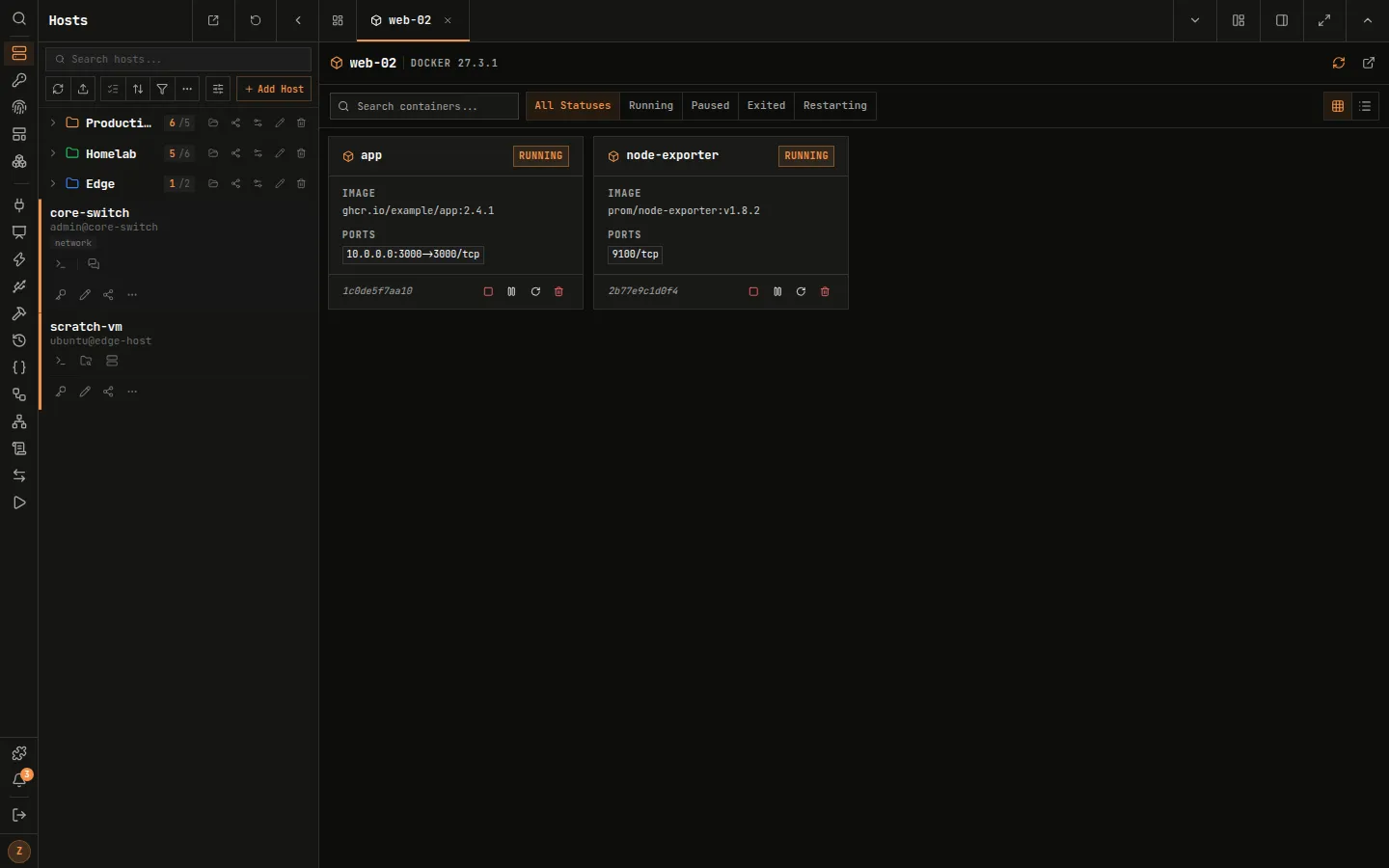The width and height of the screenshot is (1389, 868).
Task: Click the Add Host button
Action: 274,89
